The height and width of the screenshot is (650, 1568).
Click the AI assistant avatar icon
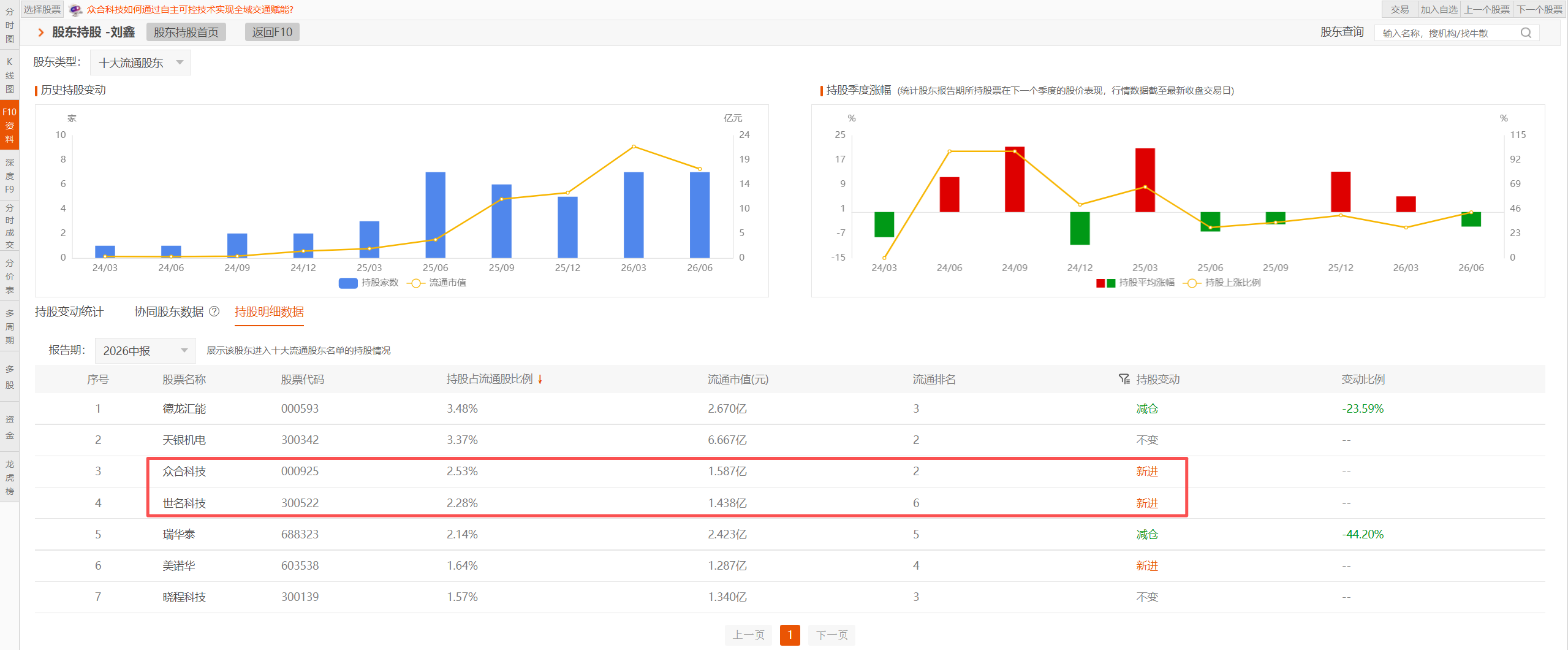click(75, 10)
